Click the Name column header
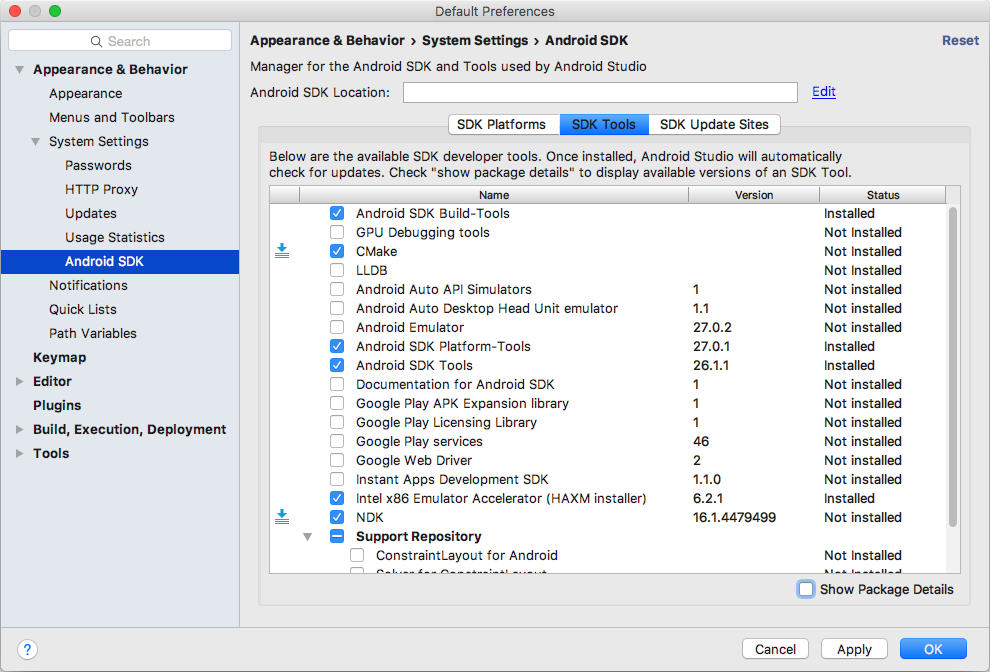This screenshot has height=672, width=990. tap(494, 195)
